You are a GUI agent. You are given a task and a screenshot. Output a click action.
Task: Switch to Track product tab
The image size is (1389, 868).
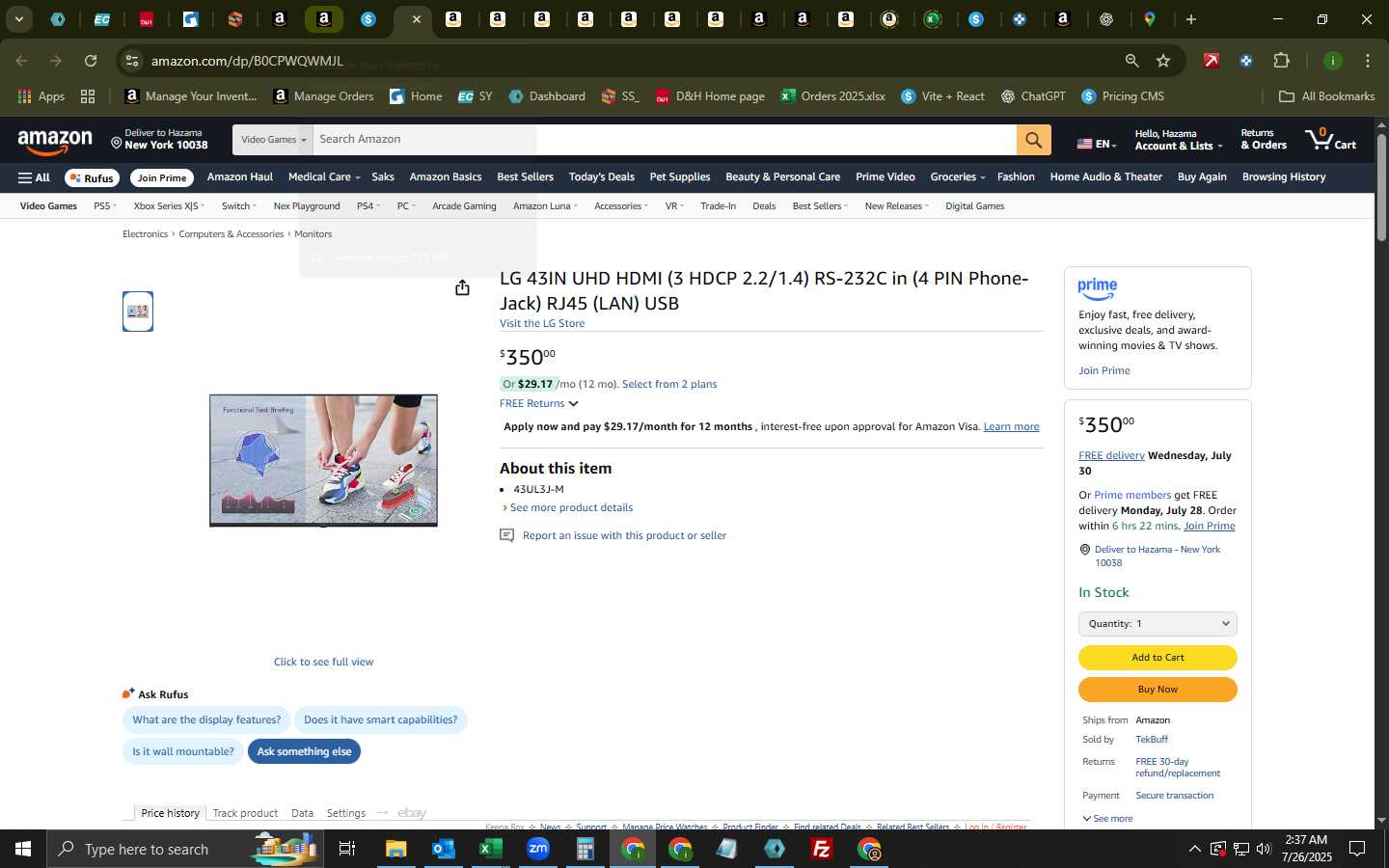pos(245,813)
